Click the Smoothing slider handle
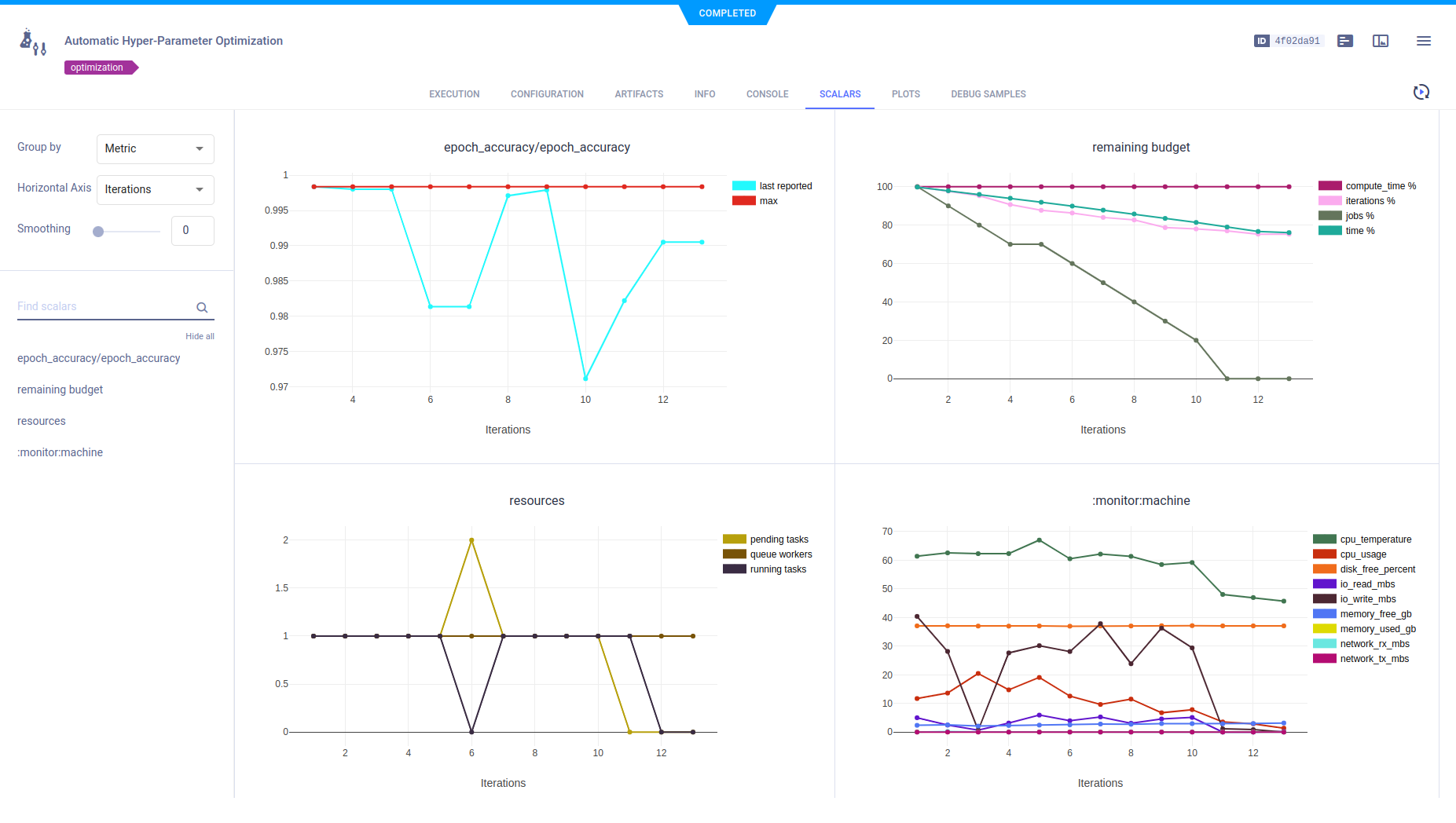 click(x=98, y=232)
